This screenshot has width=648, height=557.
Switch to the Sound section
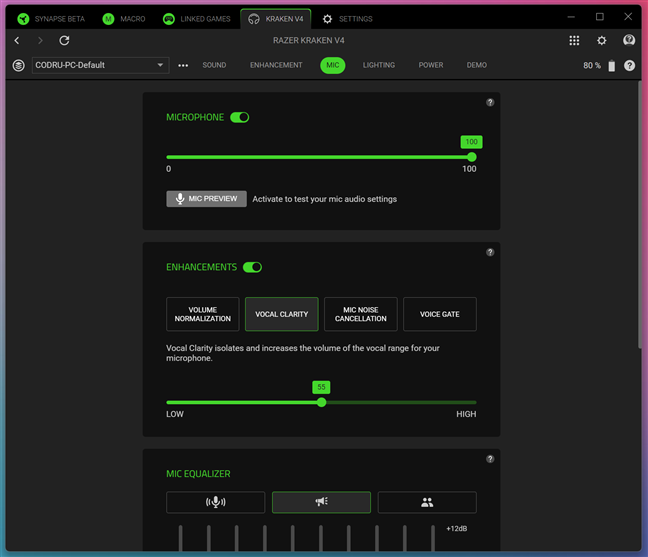[x=214, y=65]
